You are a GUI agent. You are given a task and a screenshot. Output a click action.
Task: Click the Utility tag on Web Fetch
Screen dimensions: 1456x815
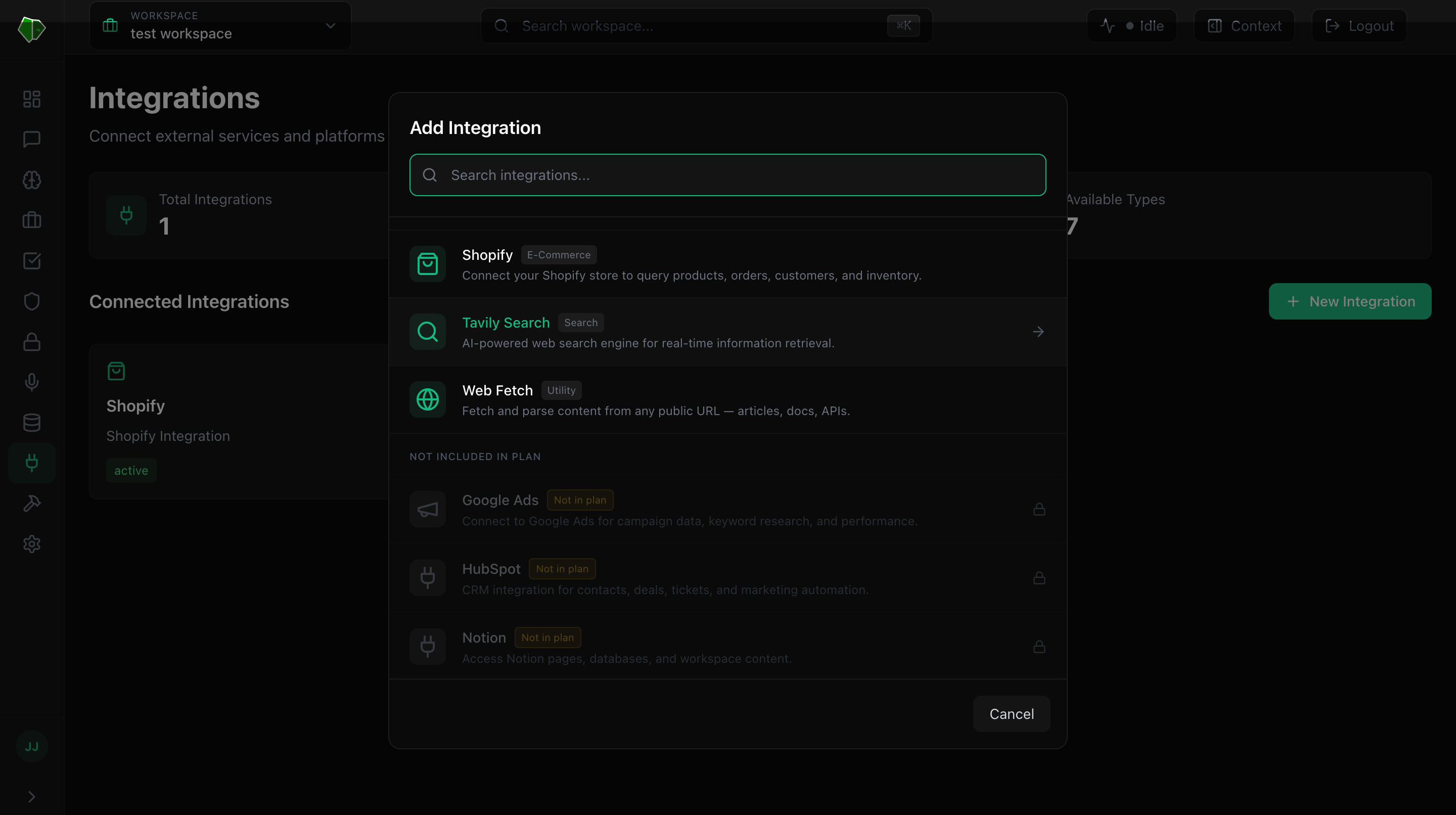click(561, 390)
